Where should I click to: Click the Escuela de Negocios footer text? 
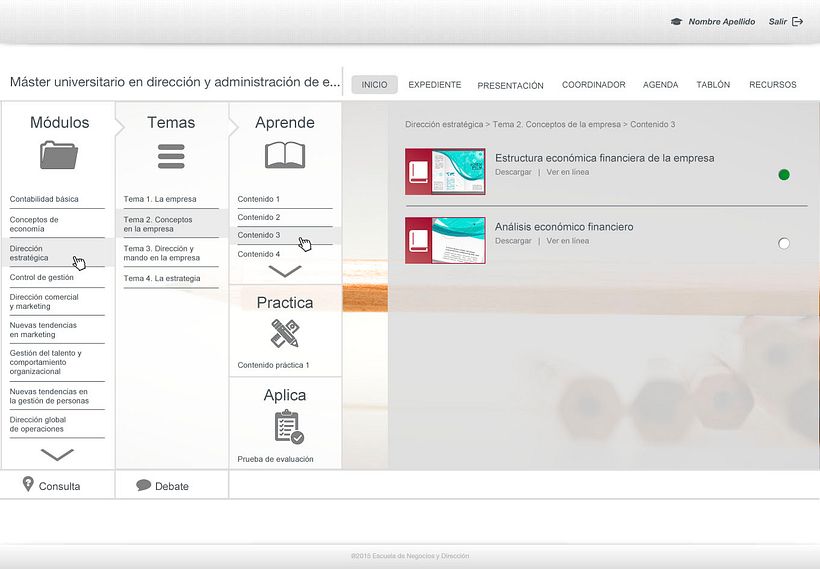[x=410, y=556]
